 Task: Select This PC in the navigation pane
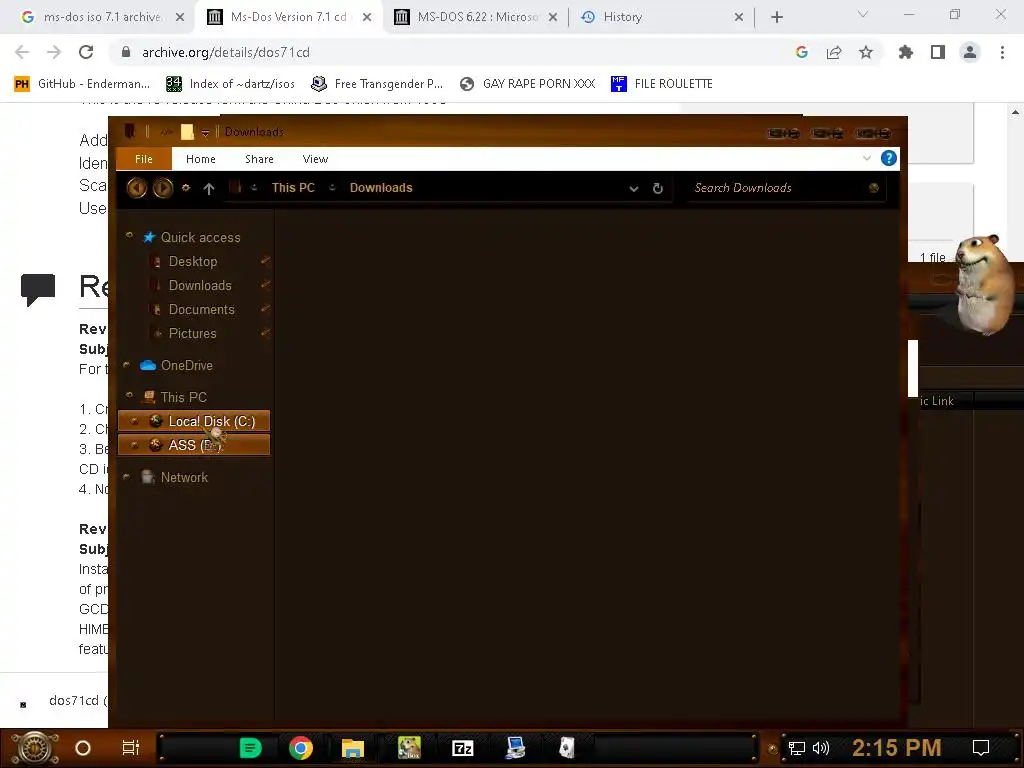[x=183, y=397]
